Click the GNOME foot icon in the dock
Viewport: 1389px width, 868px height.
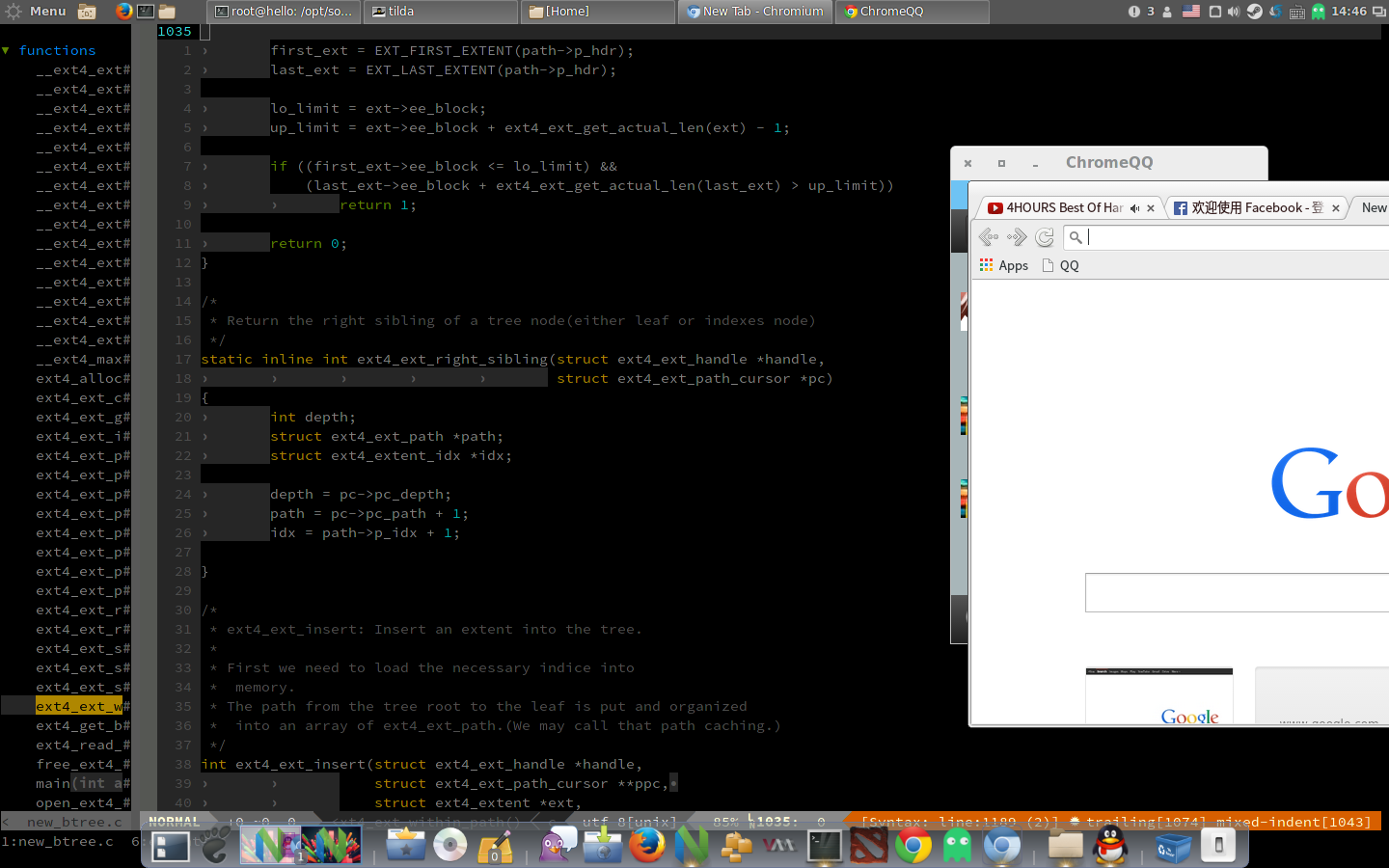click(215, 846)
